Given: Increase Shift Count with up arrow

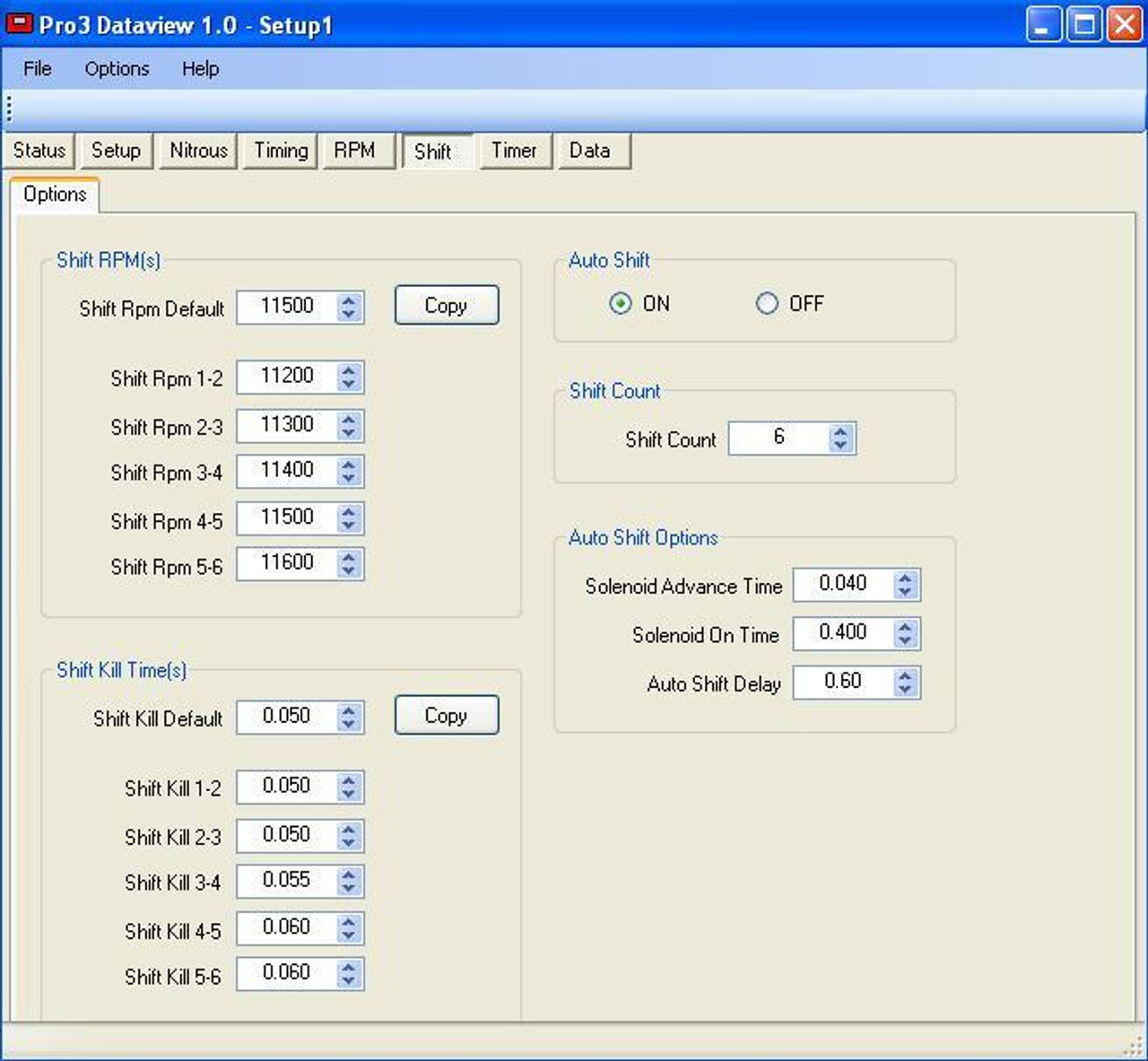Looking at the screenshot, I should click(839, 432).
